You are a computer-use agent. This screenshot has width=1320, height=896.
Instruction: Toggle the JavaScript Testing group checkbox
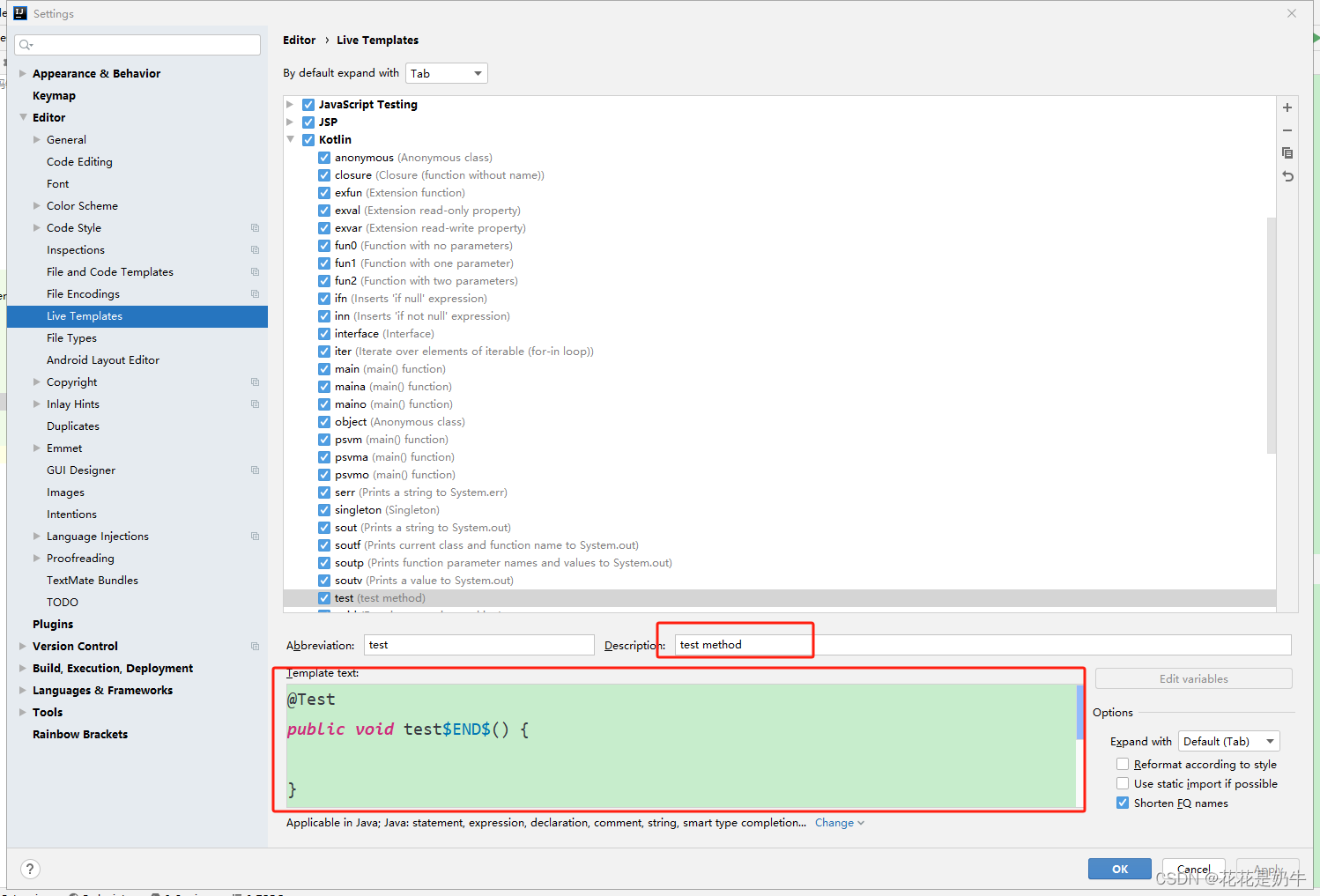point(308,105)
